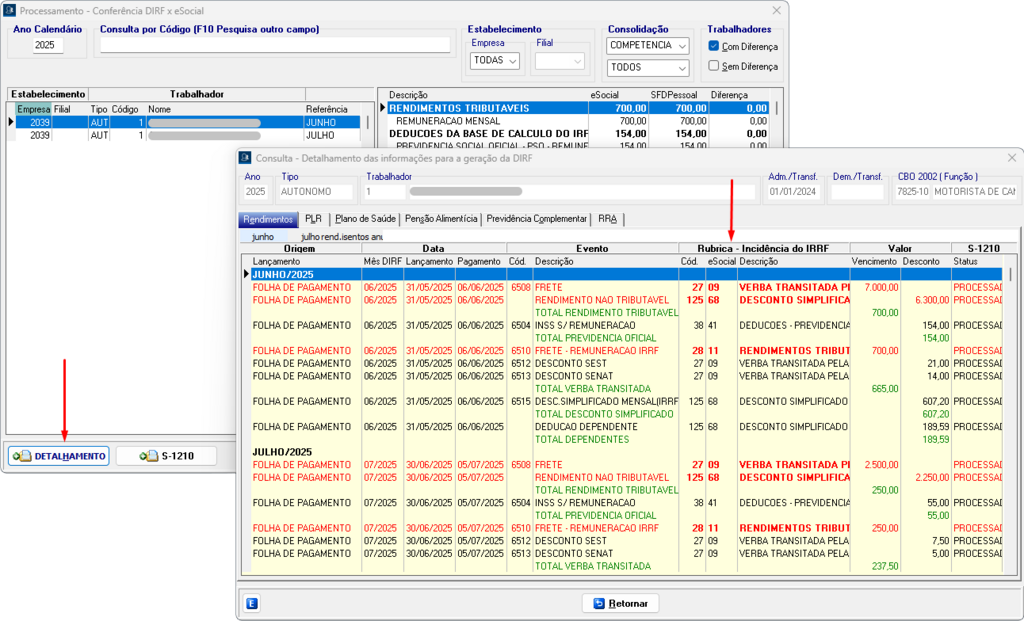Toggle the Com Diferença checkbox
Screen dimensions: 1024x621
(714, 46)
